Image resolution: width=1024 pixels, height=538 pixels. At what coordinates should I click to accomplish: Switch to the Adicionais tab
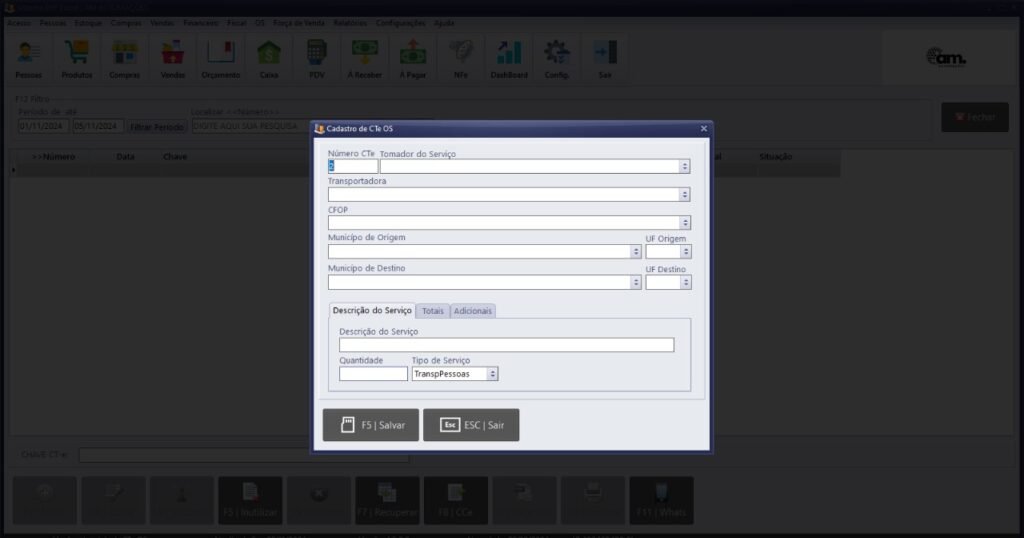(473, 311)
